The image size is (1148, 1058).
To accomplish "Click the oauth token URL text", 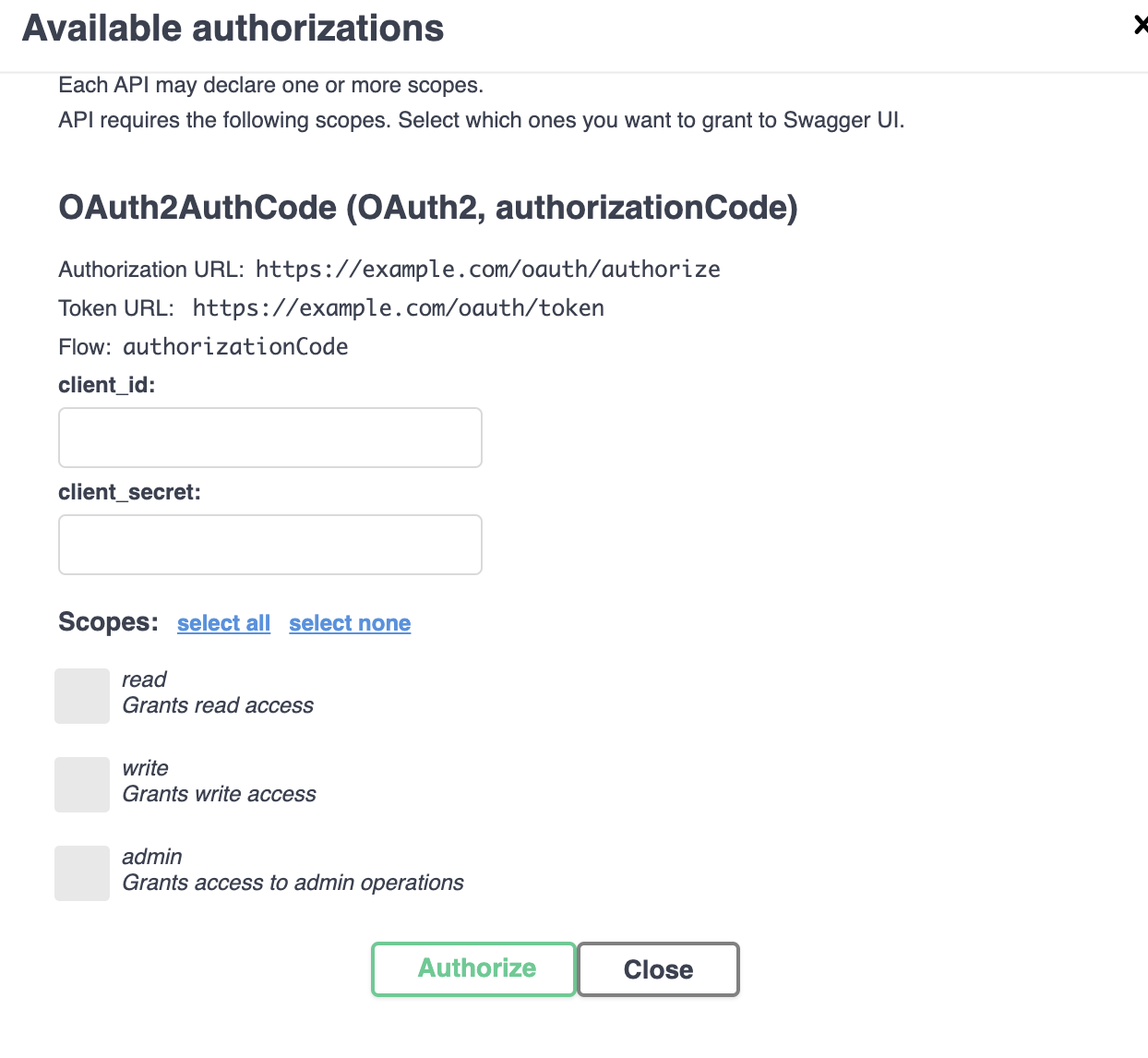I will coord(399,308).
